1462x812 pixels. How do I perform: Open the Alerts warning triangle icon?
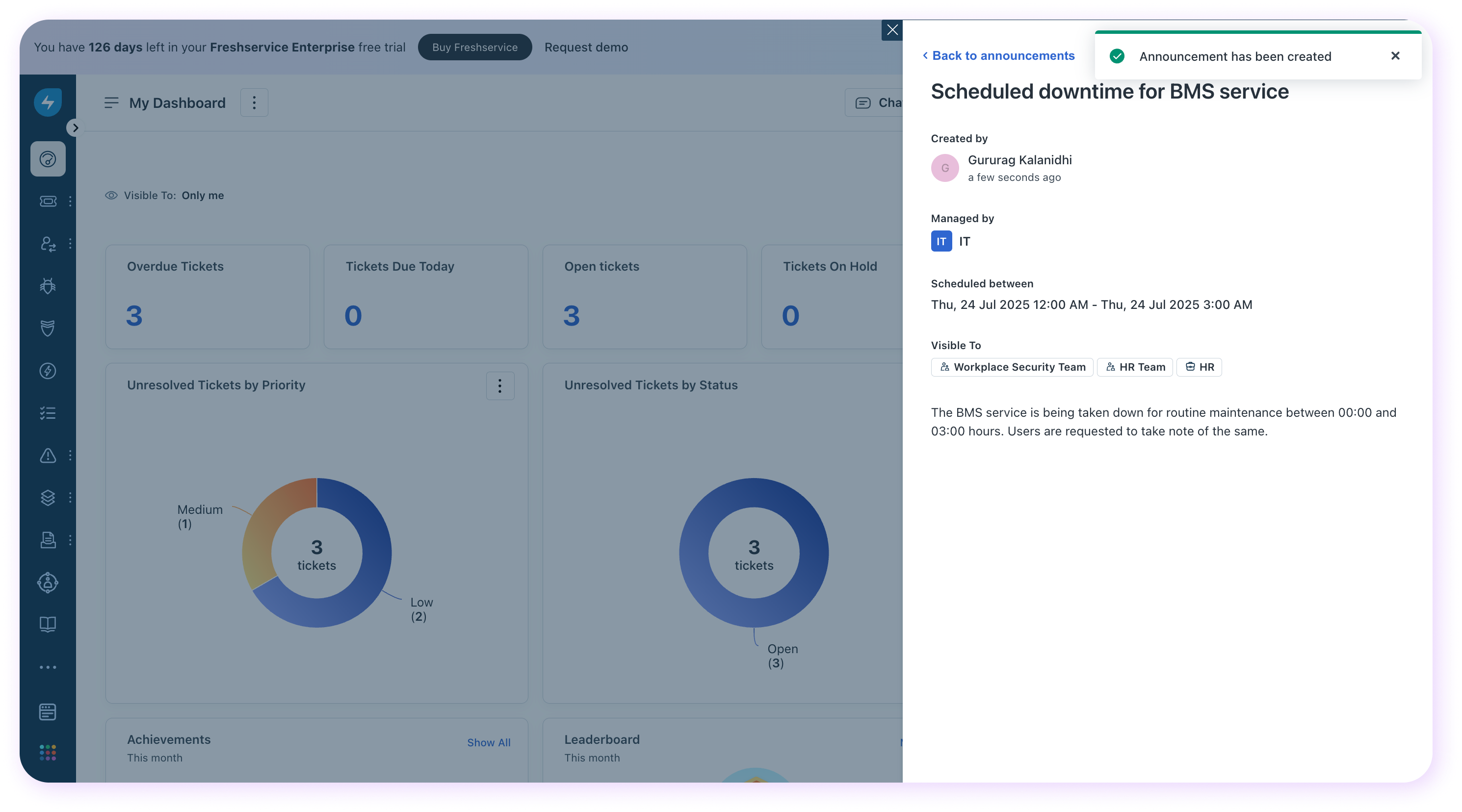point(48,456)
